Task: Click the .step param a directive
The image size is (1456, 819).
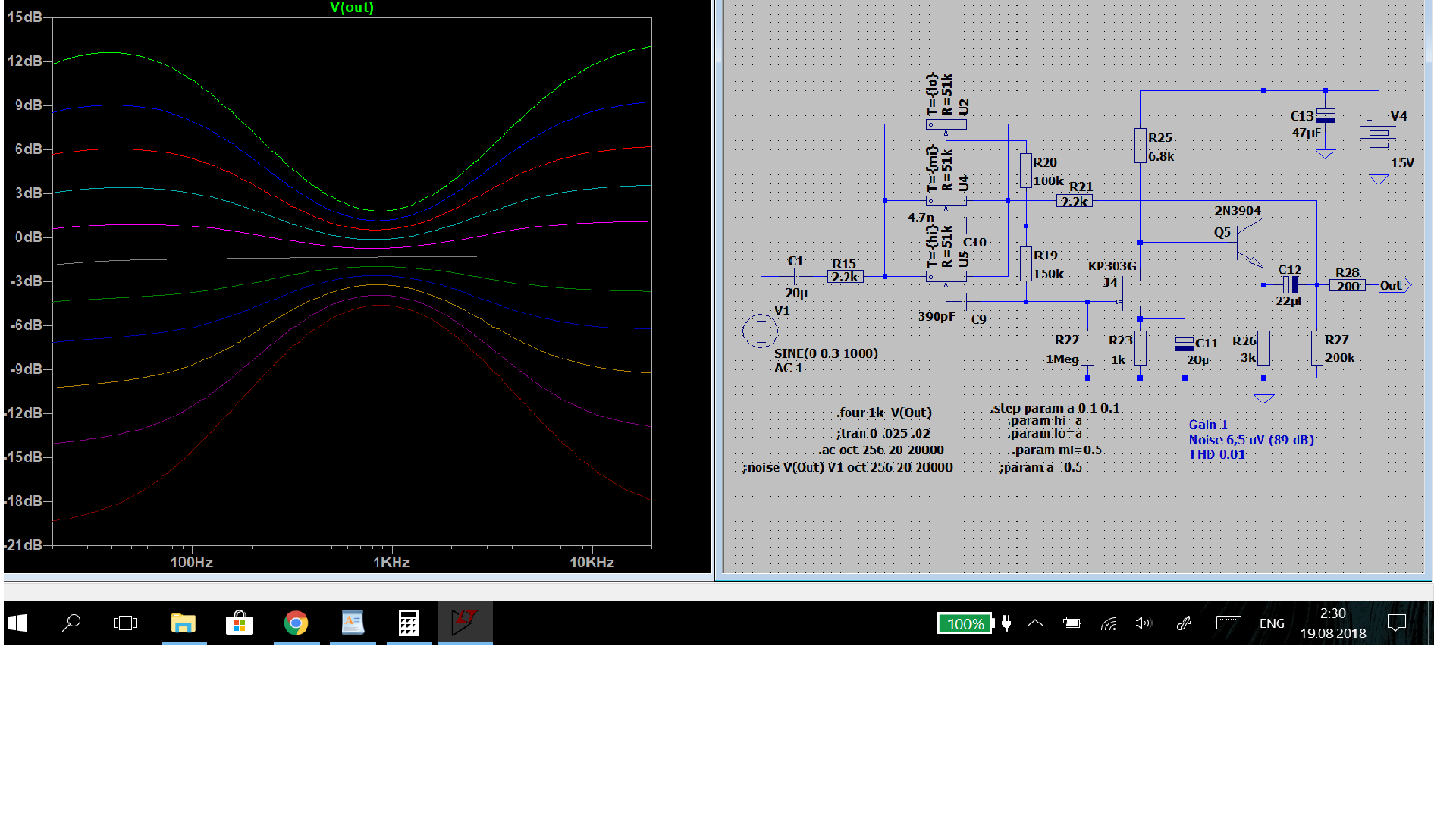Action: 1055,408
